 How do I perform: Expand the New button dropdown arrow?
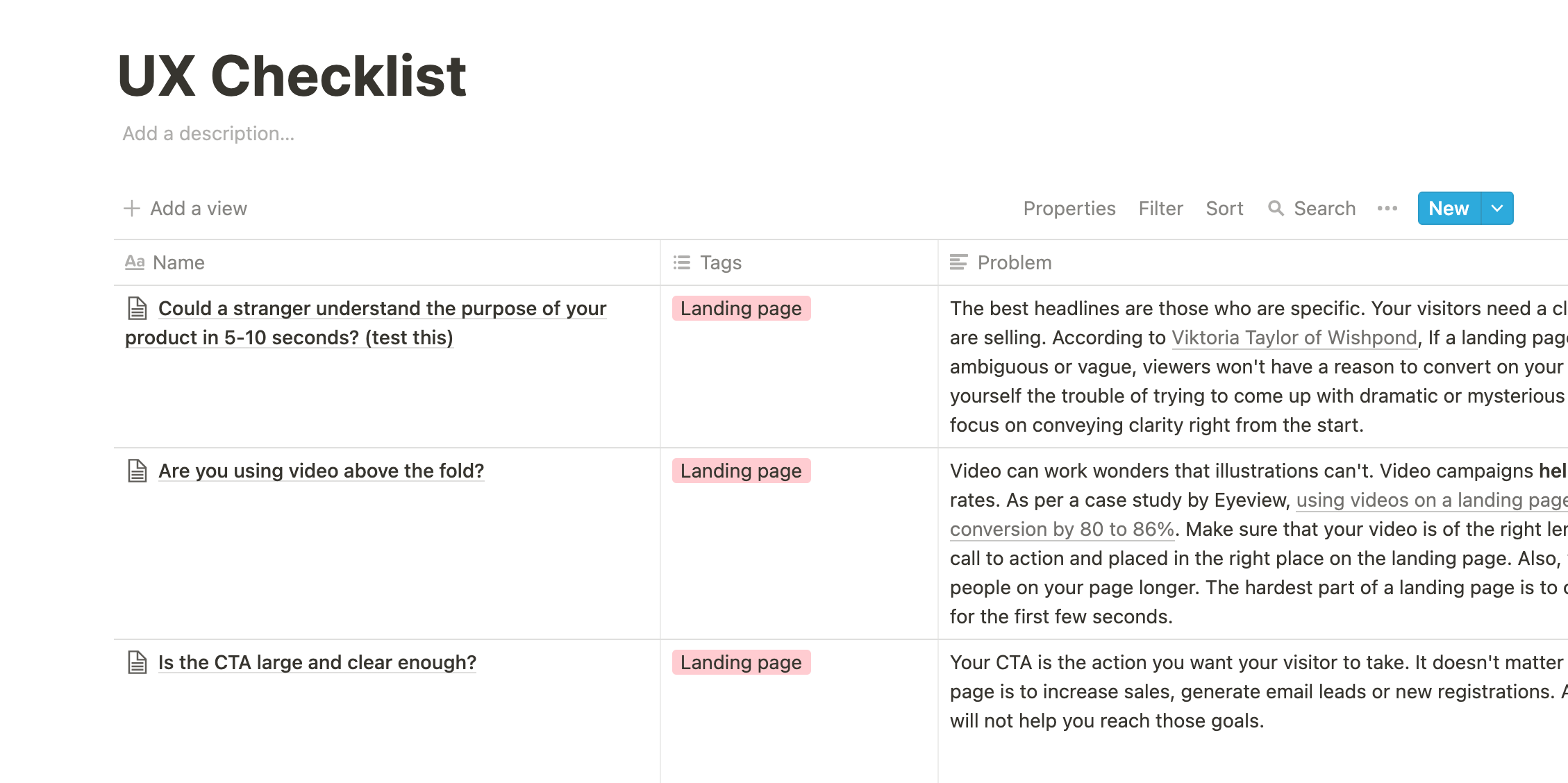point(1497,208)
